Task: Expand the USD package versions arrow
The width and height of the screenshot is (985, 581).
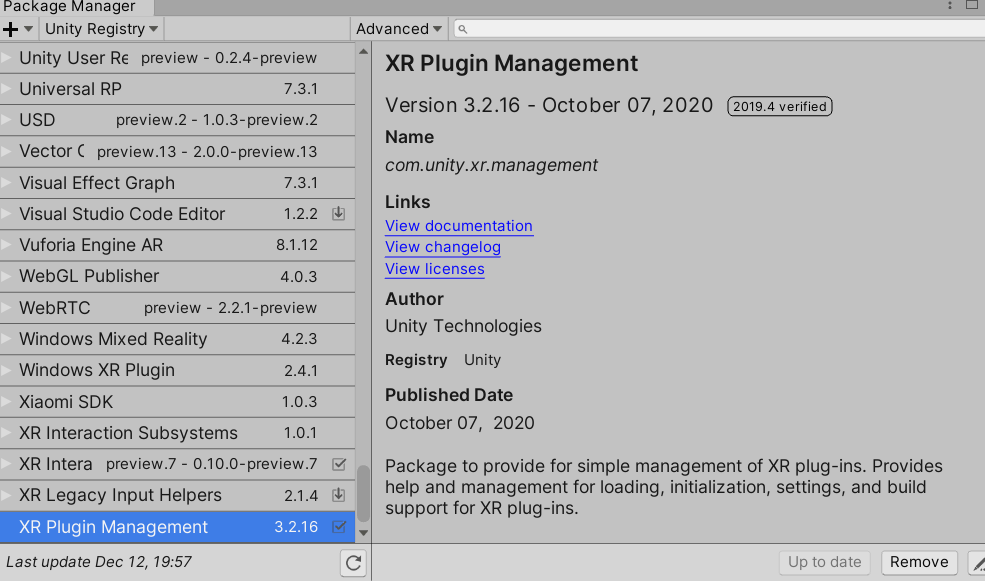Action: tap(7, 120)
